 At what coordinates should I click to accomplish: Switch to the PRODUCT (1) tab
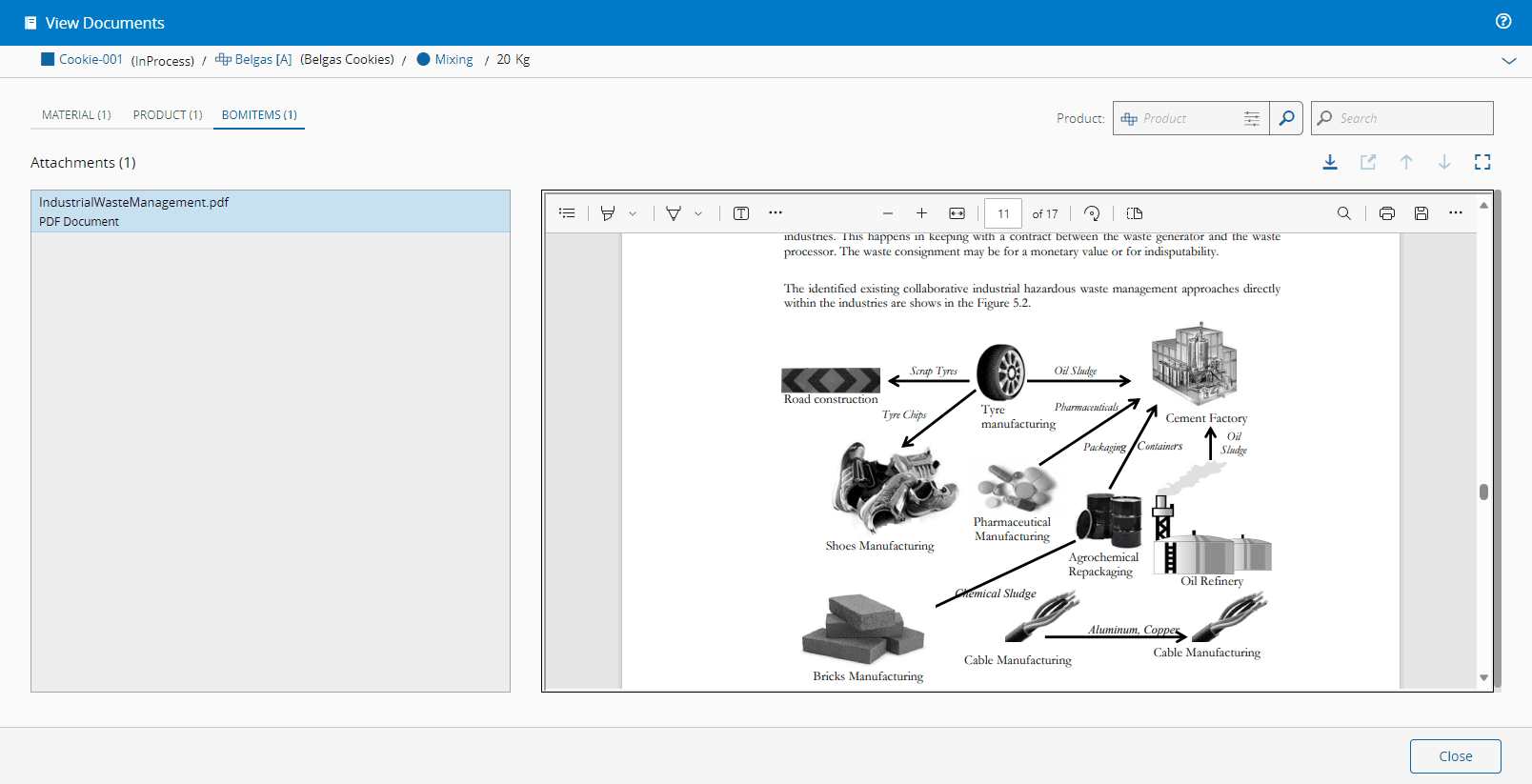(x=168, y=115)
